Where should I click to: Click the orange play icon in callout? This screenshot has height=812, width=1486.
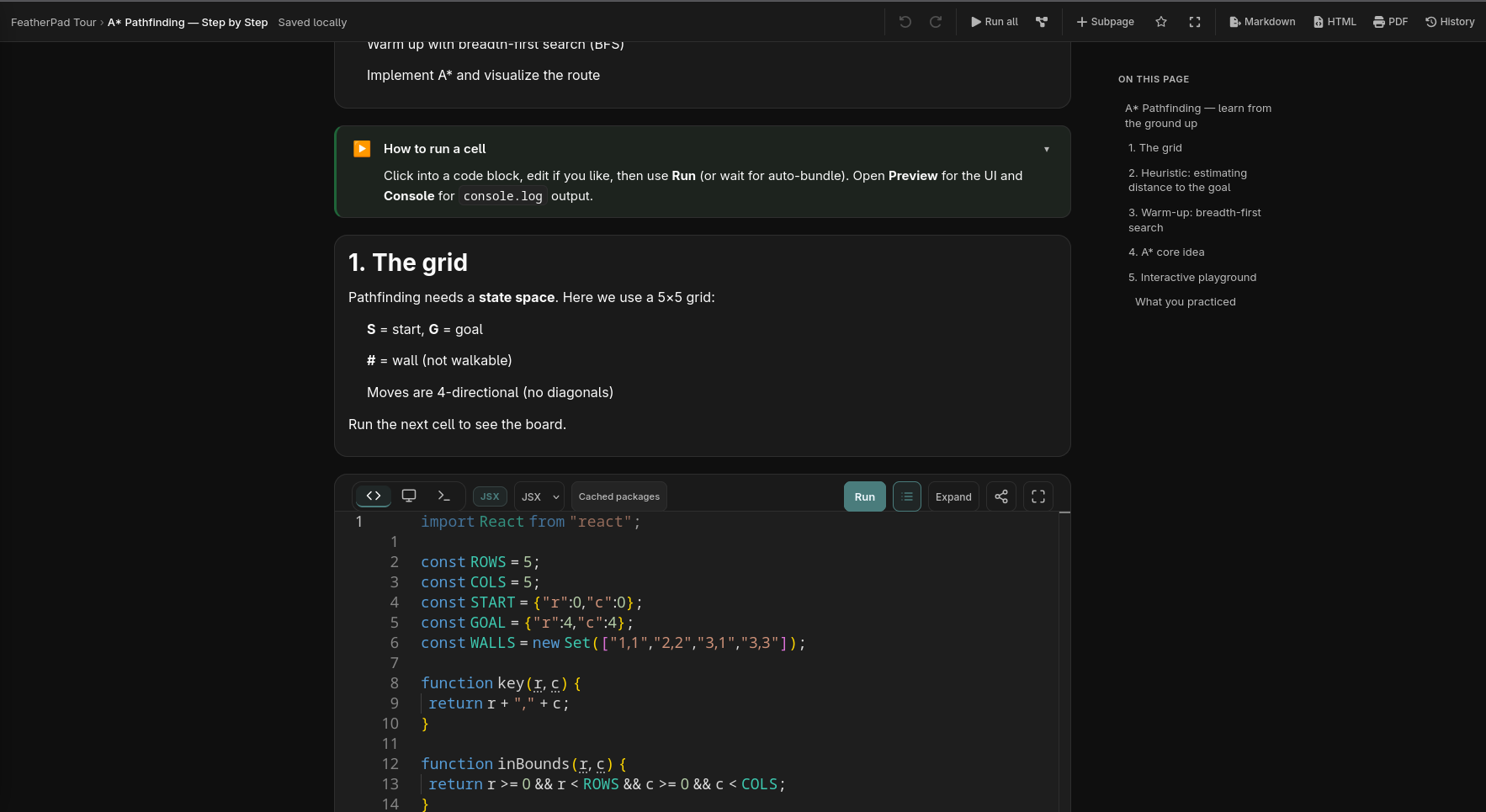(x=362, y=149)
